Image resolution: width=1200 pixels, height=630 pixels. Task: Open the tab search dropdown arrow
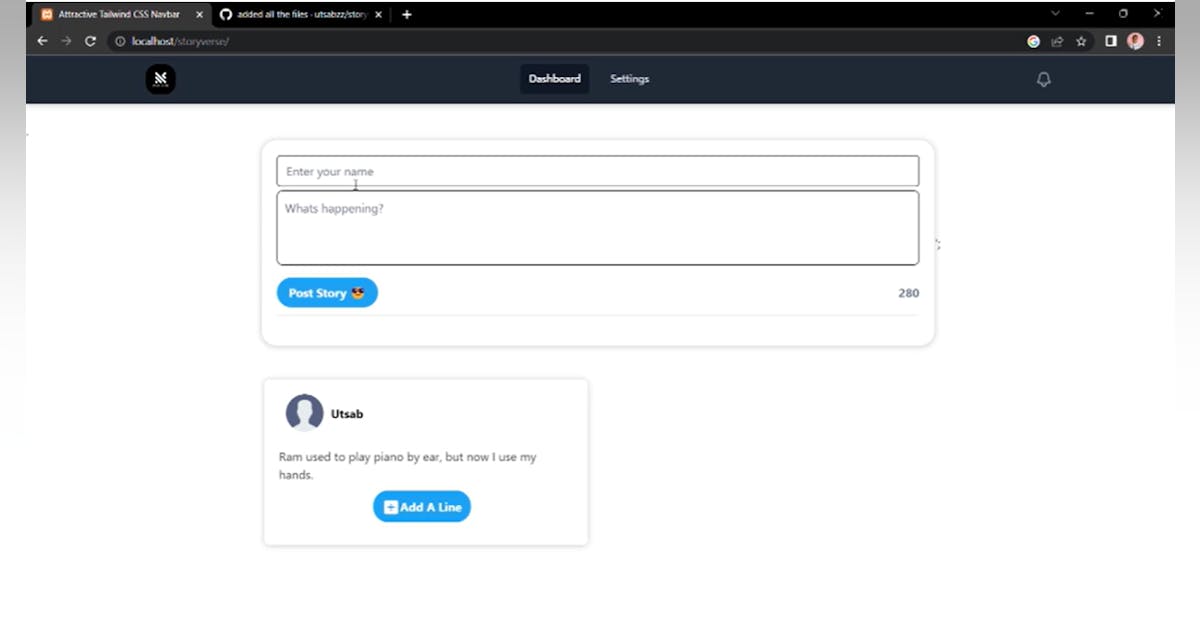[1055, 14]
